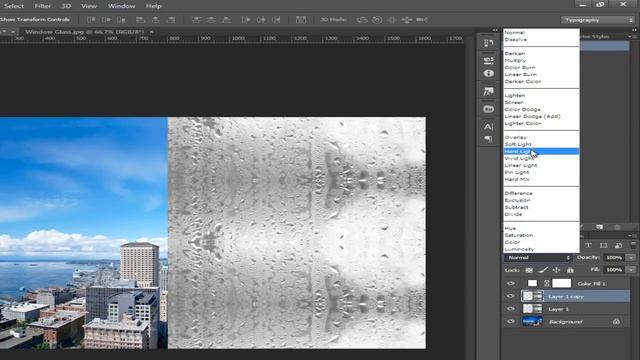Hide the Background layer
The width and height of the screenshot is (640, 360).
click(x=511, y=322)
